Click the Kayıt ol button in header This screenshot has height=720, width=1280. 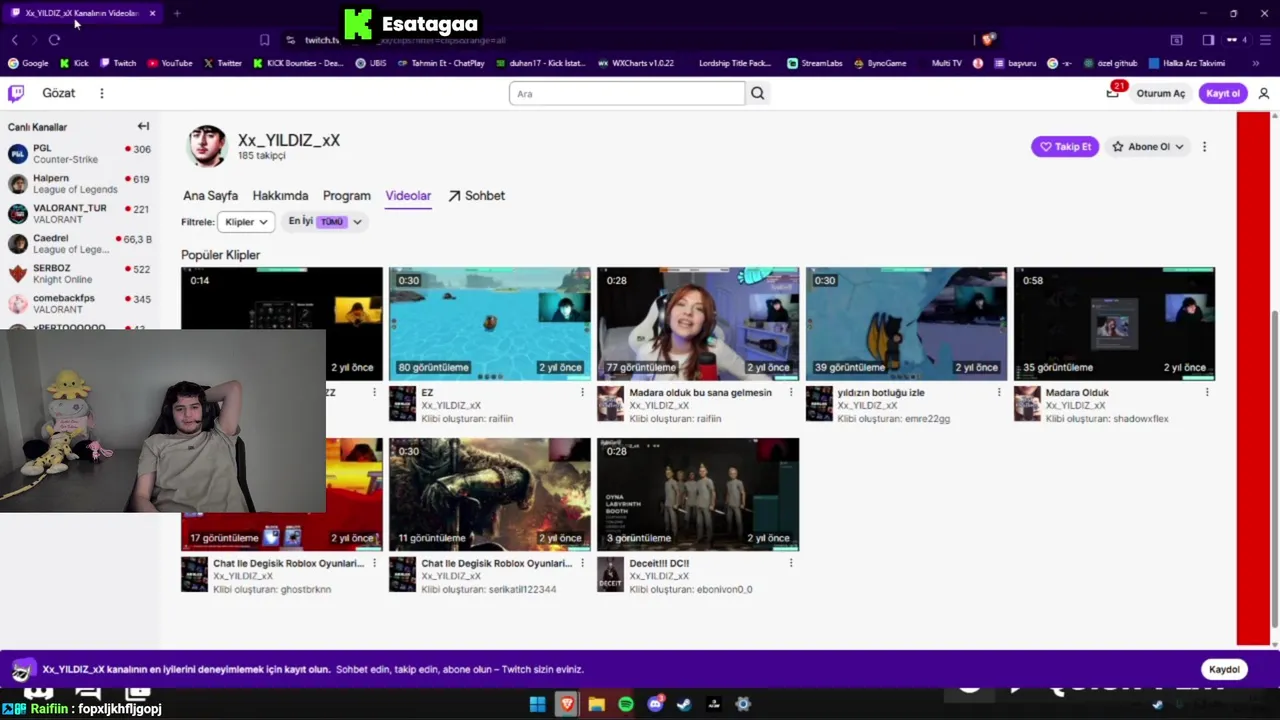(x=1223, y=93)
